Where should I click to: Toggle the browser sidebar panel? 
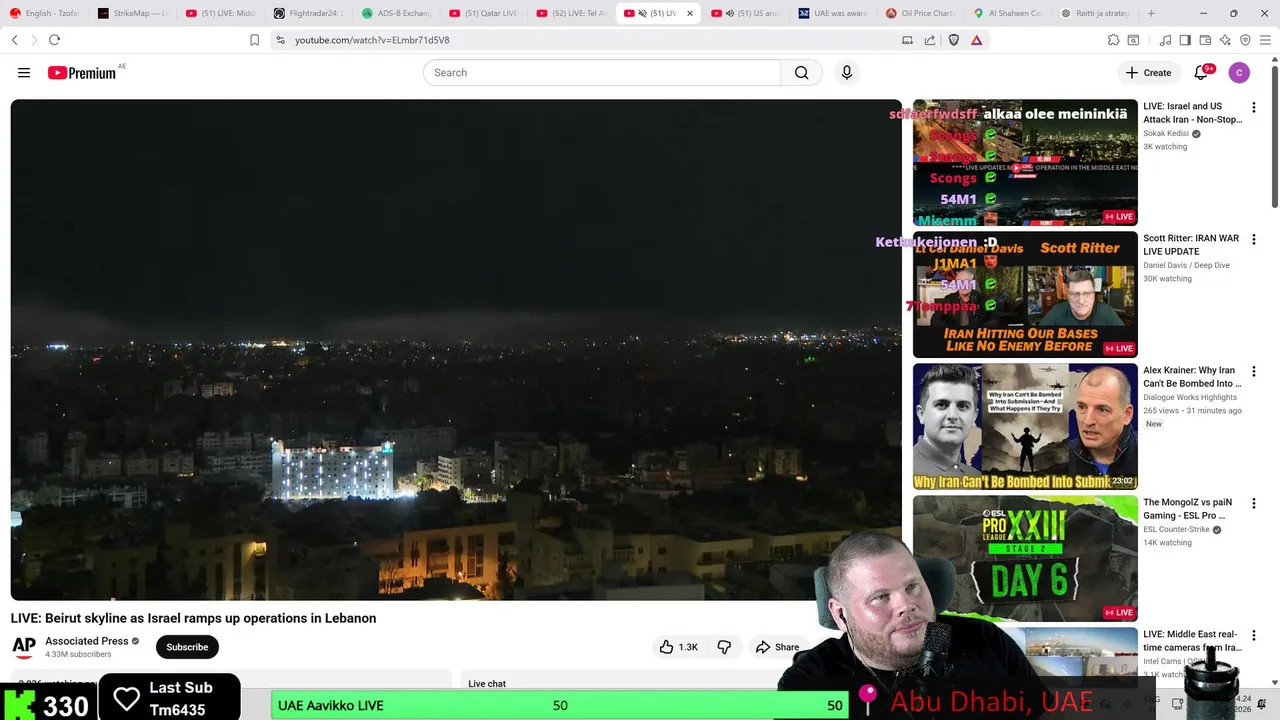tap(1185, 40)
